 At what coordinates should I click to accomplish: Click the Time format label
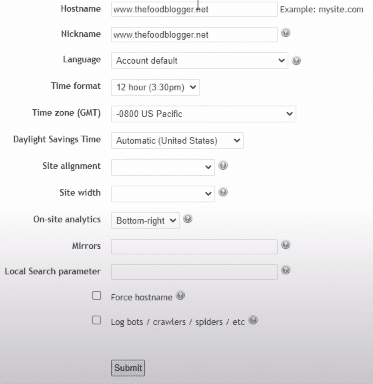click(x=76, y=86)
